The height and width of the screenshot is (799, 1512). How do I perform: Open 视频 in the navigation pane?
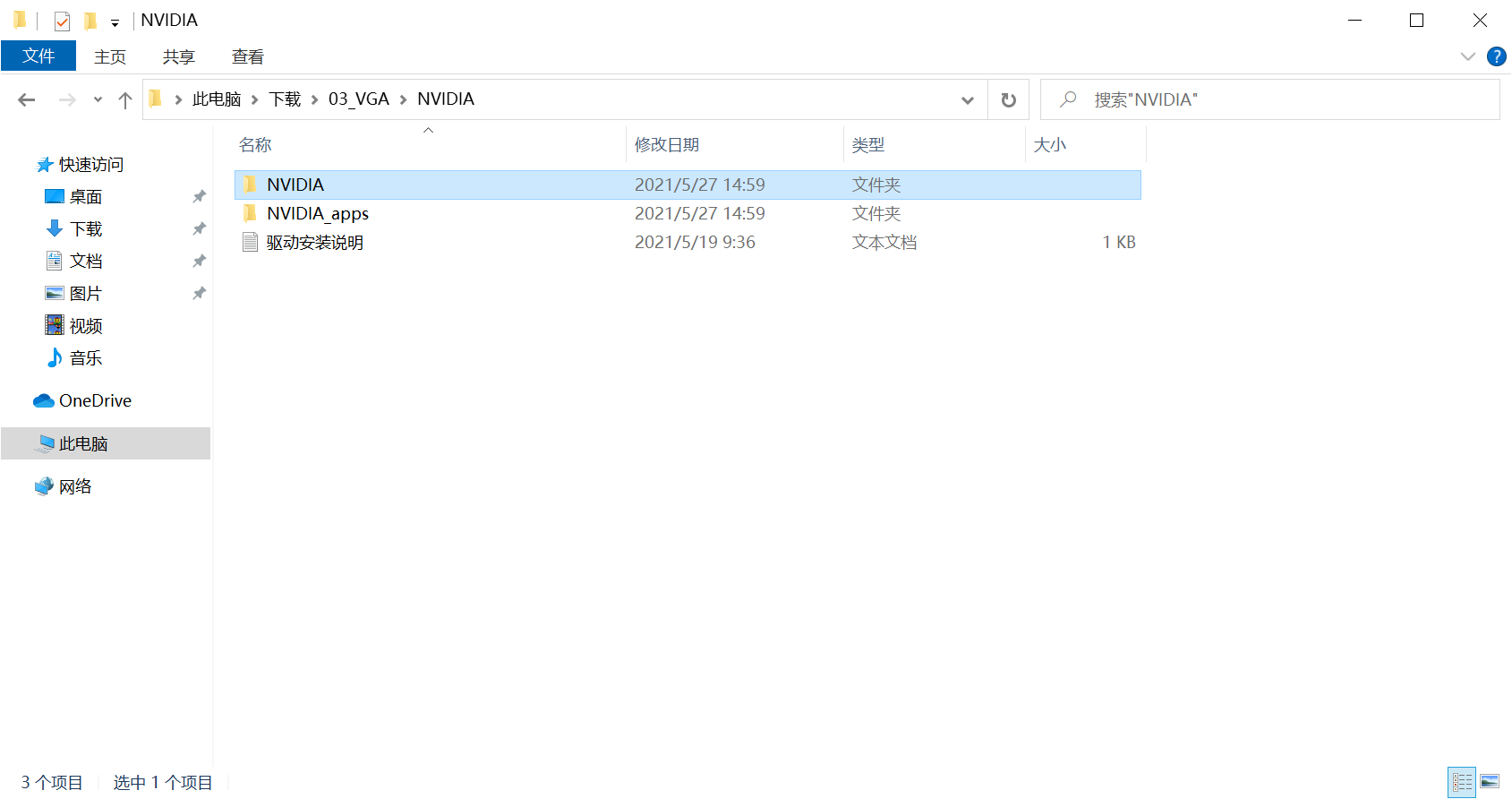[86, 326]
